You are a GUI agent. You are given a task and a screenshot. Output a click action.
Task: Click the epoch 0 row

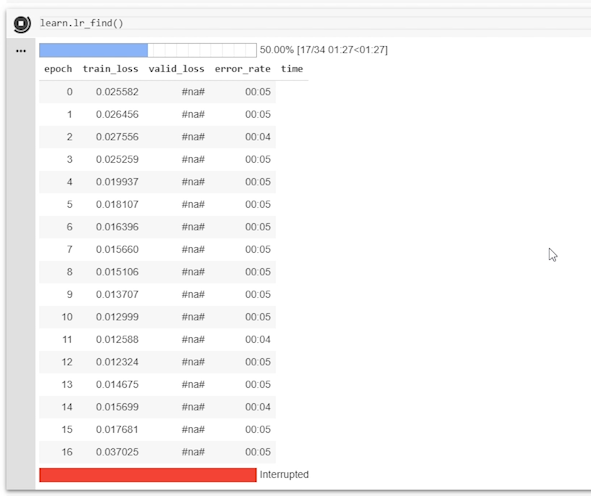[x=158, y=92]
